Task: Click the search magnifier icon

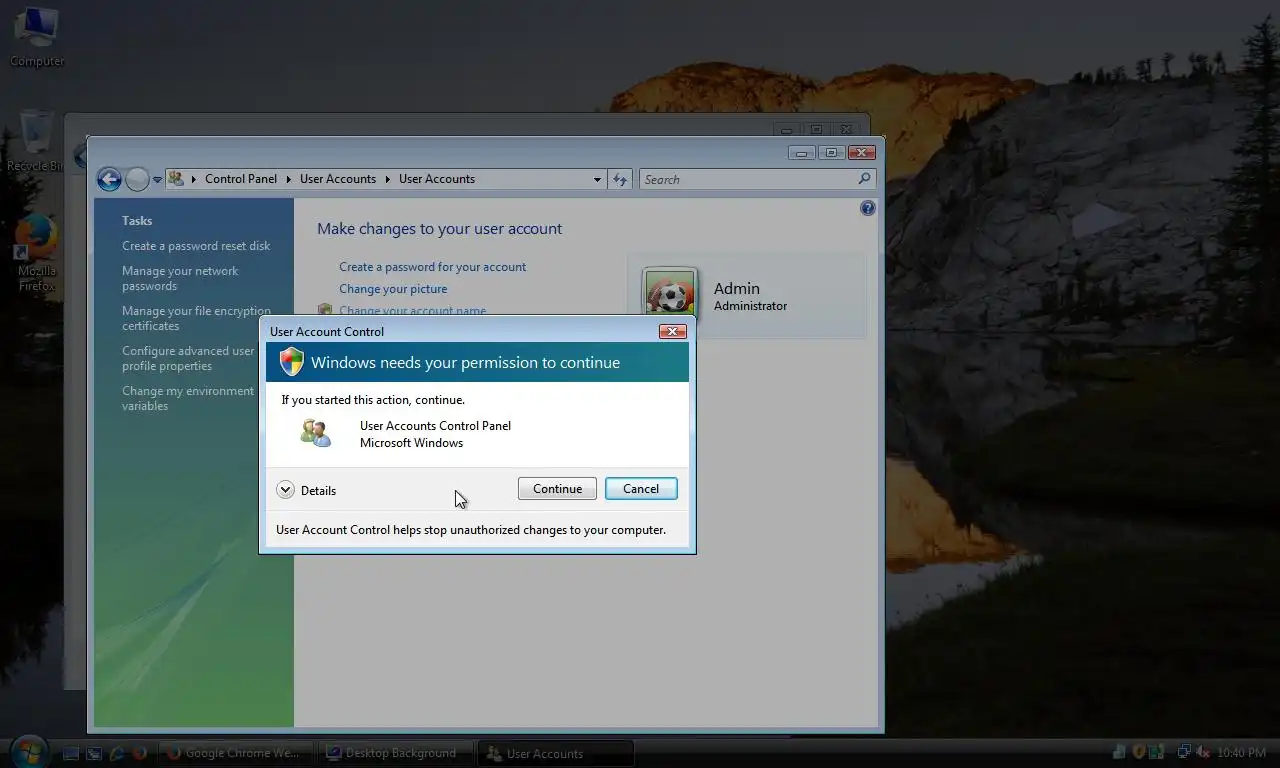Action: click(x=865, y=179)
